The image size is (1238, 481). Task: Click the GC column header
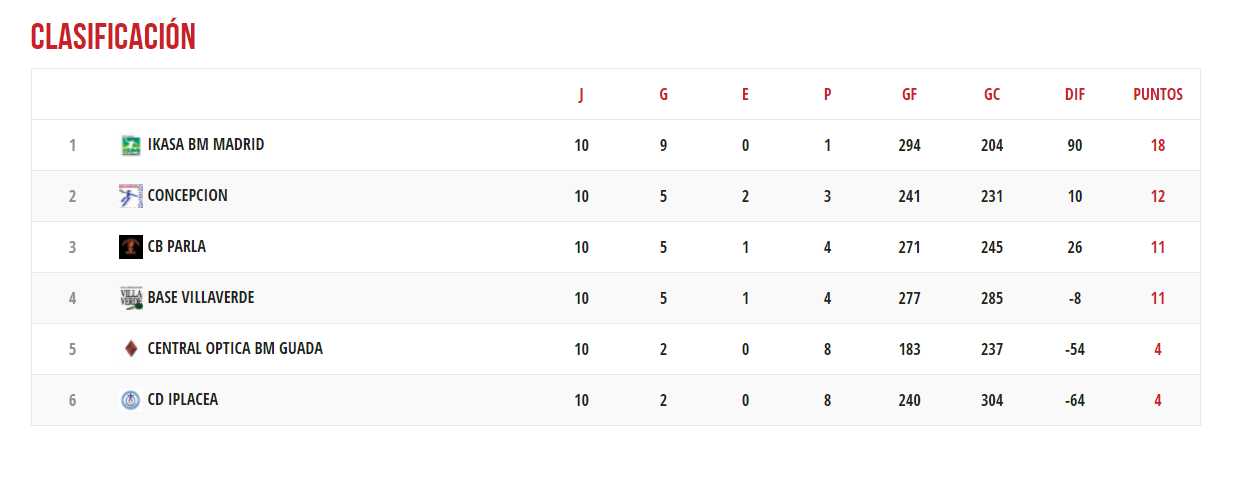(992, 95)
